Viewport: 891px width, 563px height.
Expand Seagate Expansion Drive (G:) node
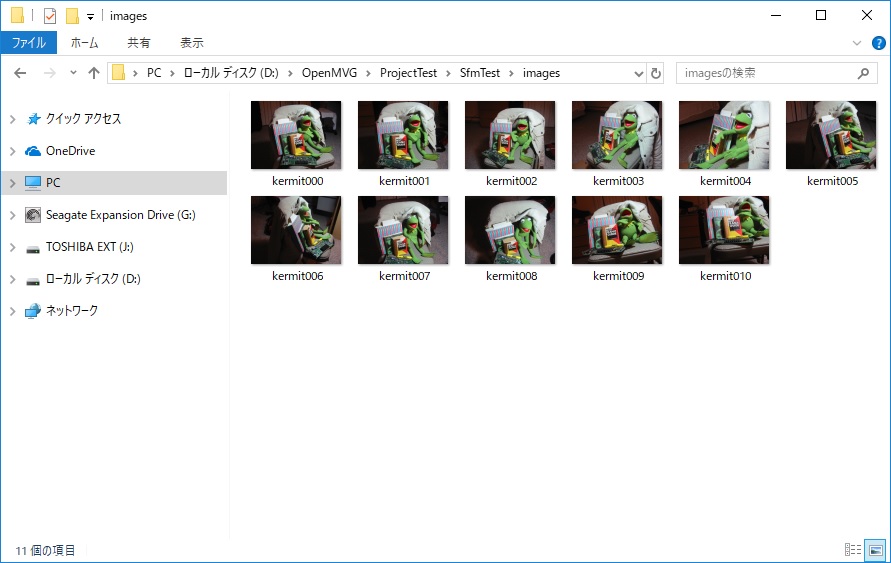point(13,215)
